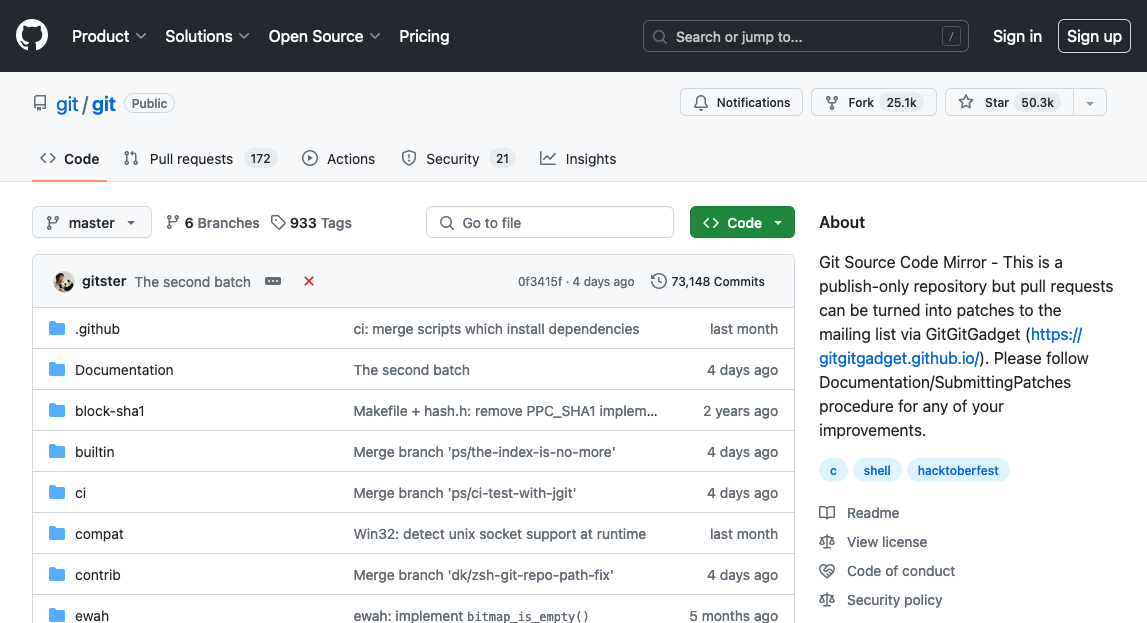
Task: Click the scale icon beside View license
Action: pyautogui.click(x=827, y=542)
